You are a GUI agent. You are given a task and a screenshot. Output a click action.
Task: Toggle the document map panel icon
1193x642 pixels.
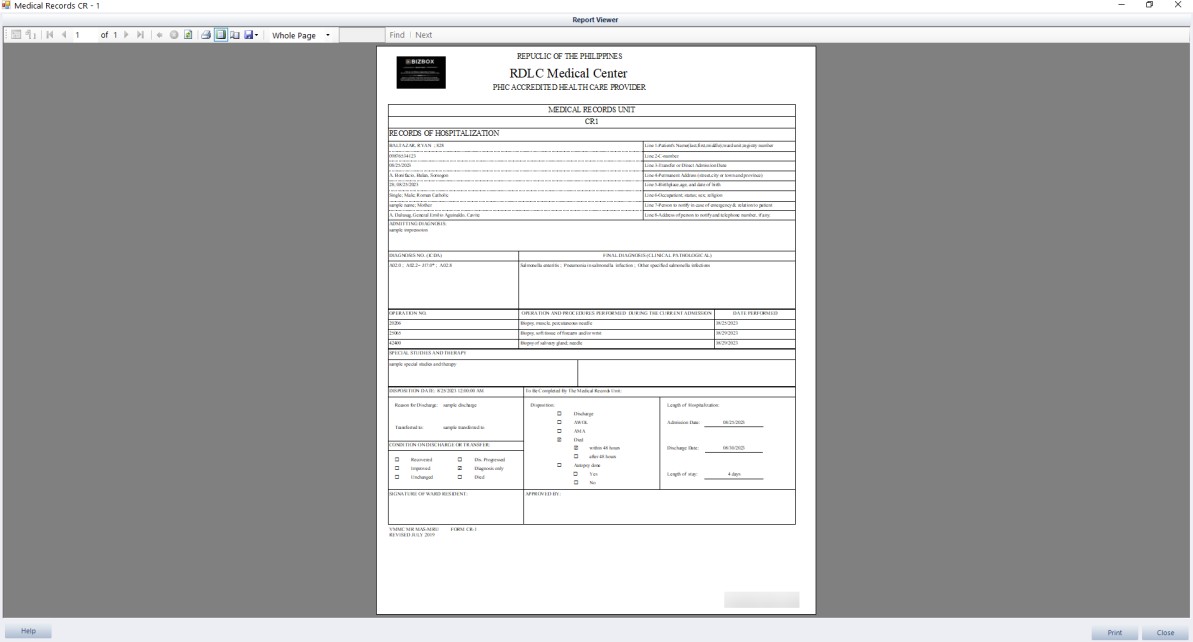(17, 35)
